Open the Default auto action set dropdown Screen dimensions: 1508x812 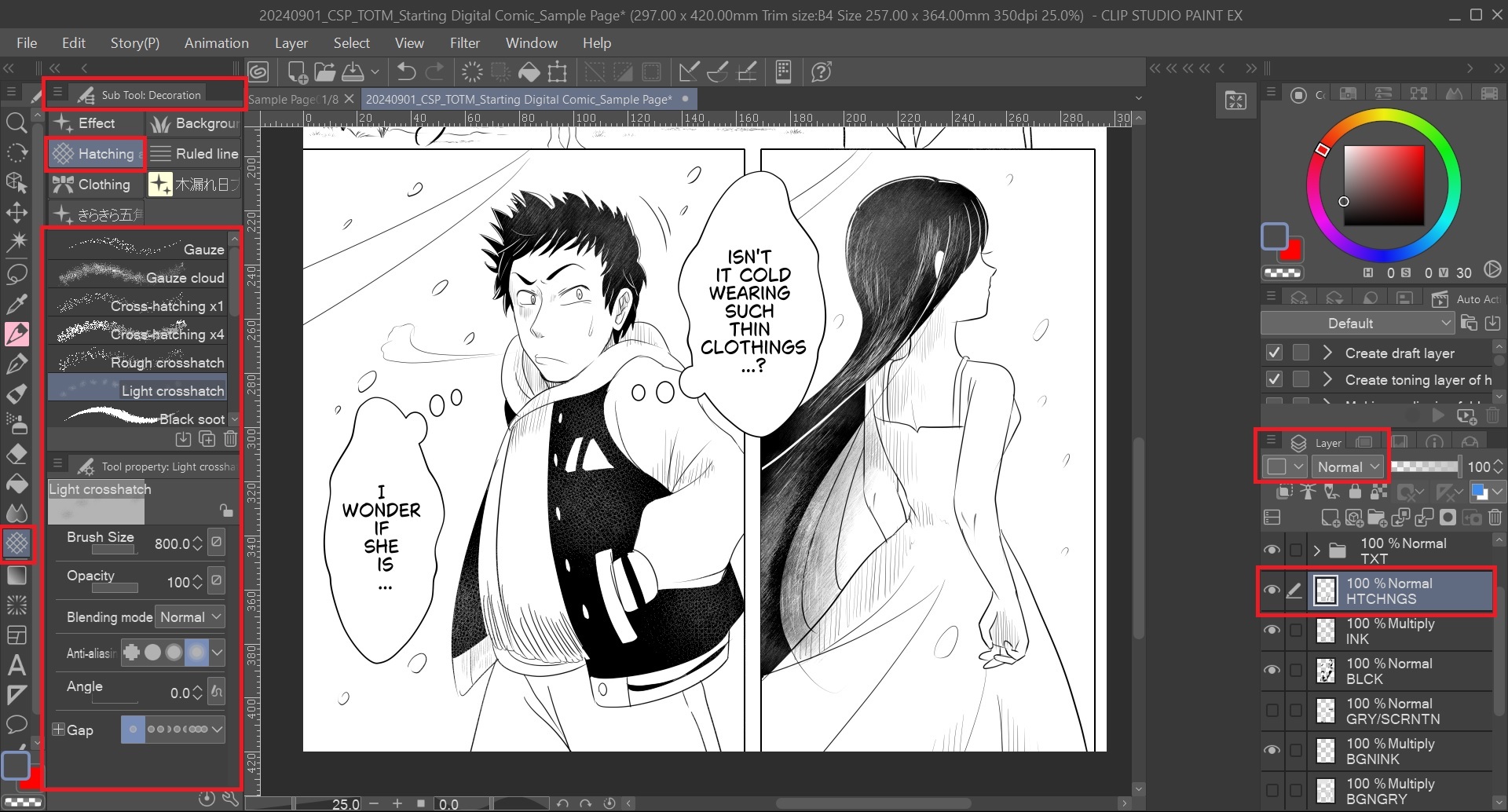[1356, 324]
